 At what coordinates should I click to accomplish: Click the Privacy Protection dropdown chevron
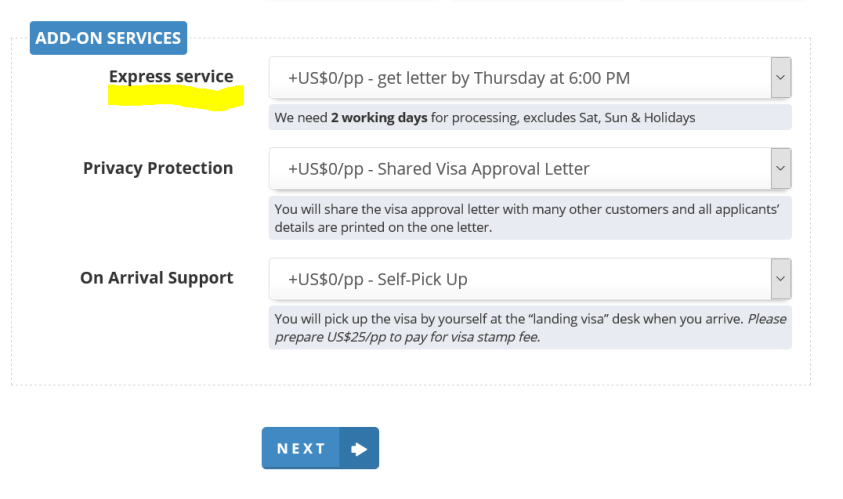pyautogui.click(x=780, y=169)
